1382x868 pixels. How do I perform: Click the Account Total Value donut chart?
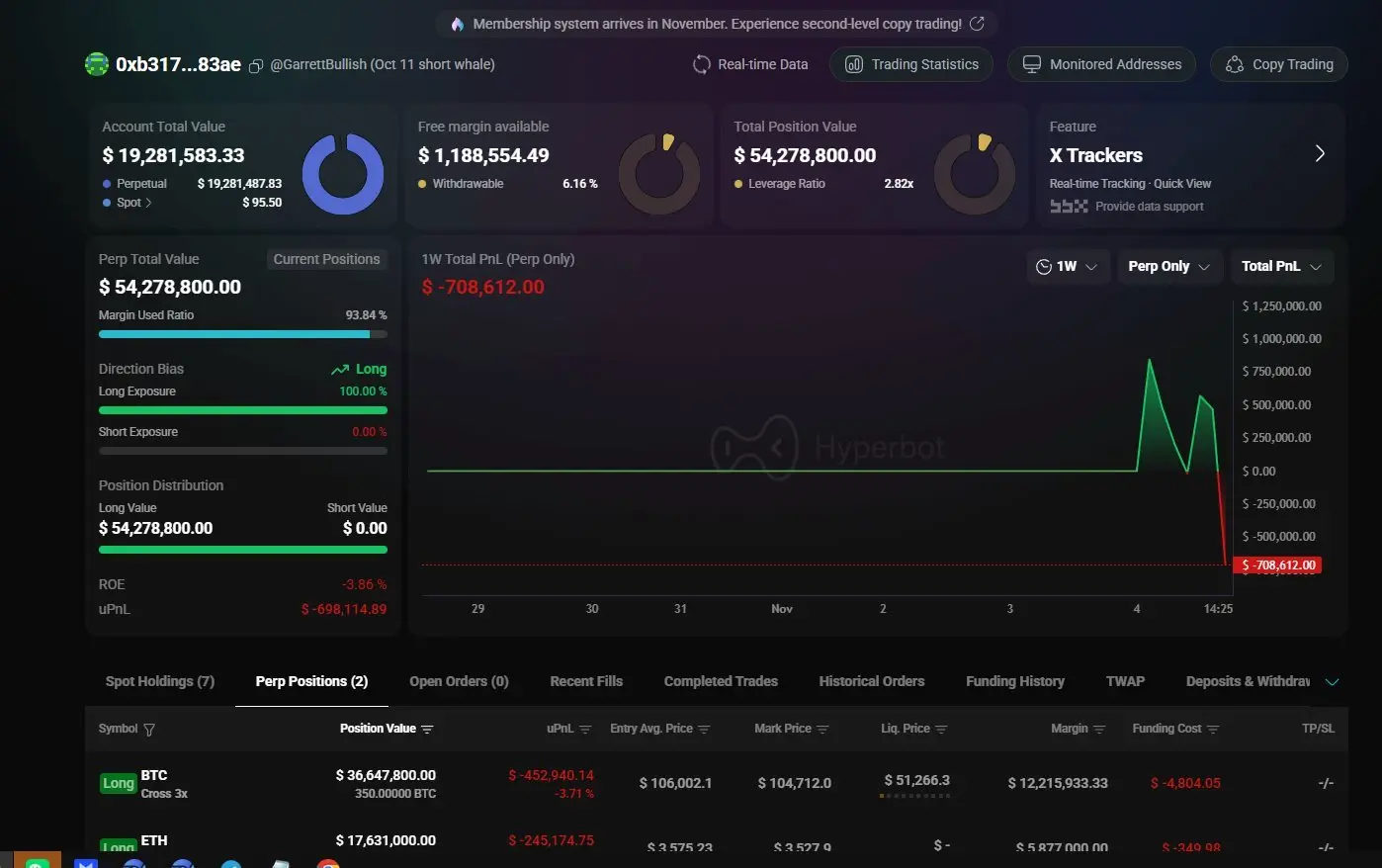pyautogui.click(x=343, y=173)
